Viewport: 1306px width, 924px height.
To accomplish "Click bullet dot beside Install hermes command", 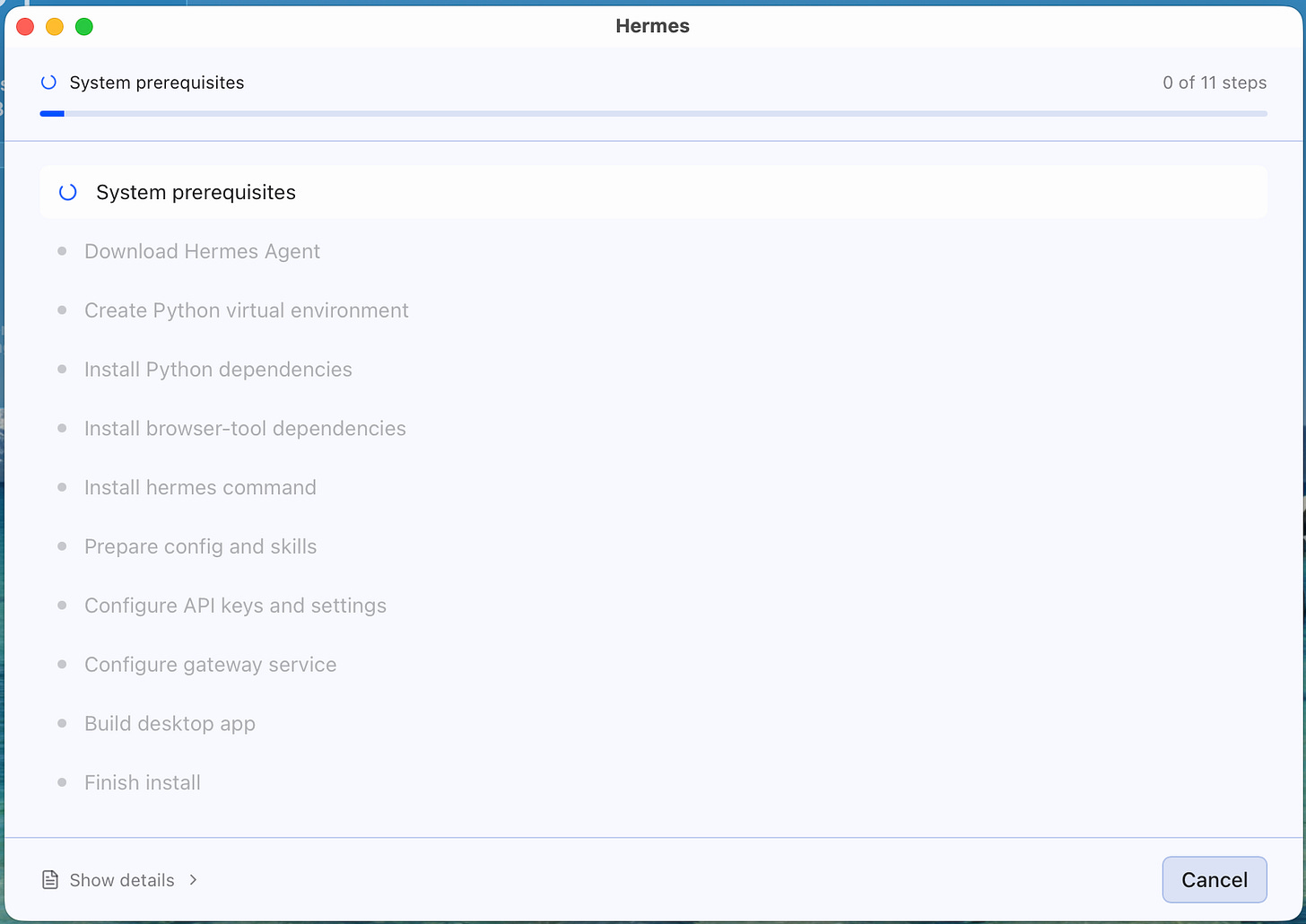I will click(62, 487).
